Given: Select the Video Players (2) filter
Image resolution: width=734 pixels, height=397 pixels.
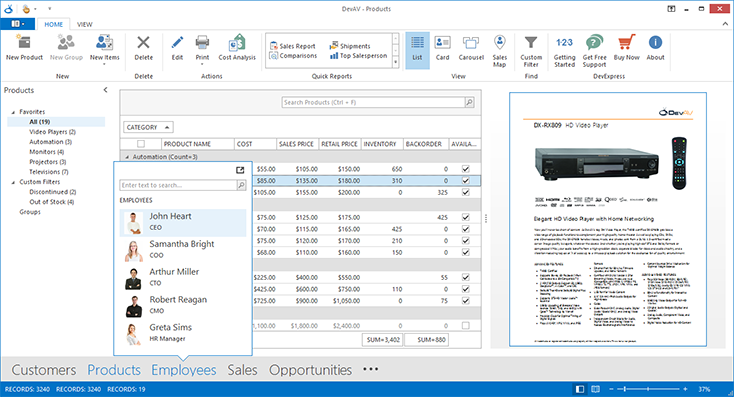Looking at the screenshot, I should click(x=52, y=132).
